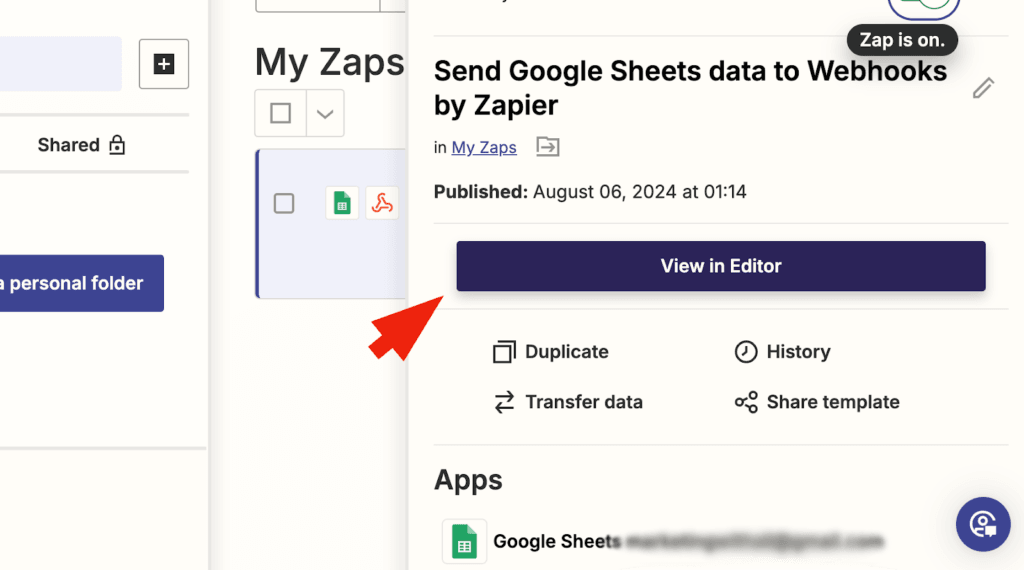The width and height of the screenshot is (1024, 570).
Task: Select the highlighted folder item in the sidebar
Action: [x=60, y=64]
